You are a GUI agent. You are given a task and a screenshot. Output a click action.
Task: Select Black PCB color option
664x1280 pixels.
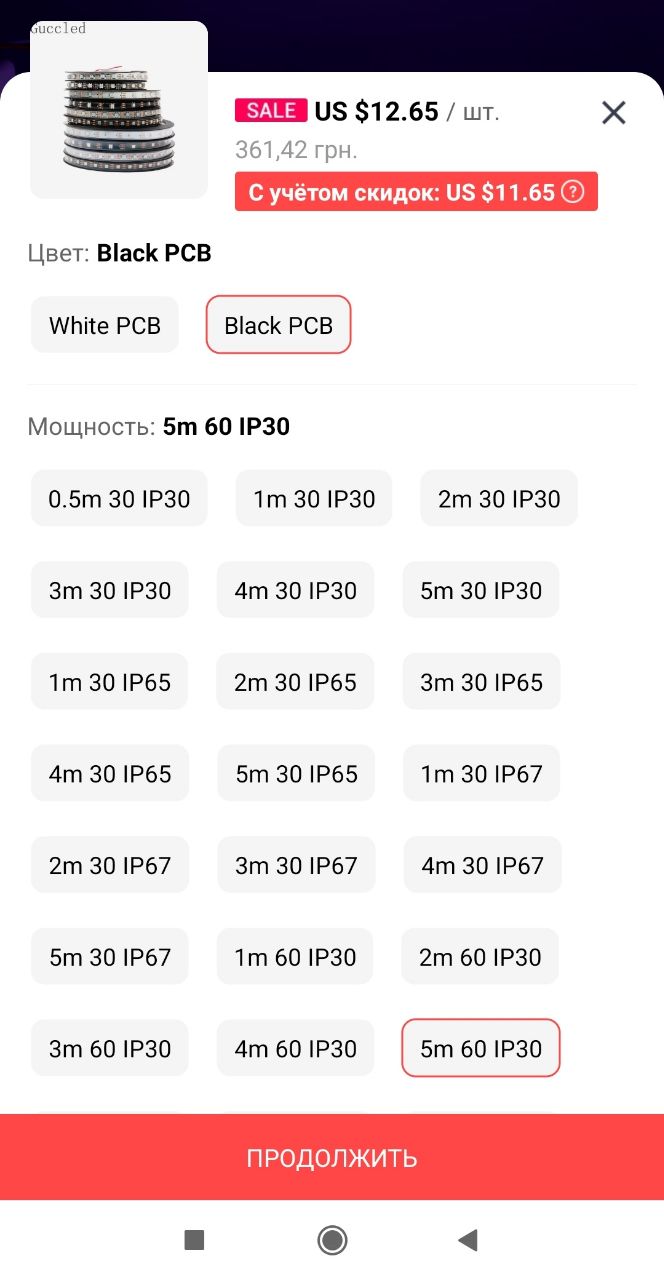pos(278,325)
